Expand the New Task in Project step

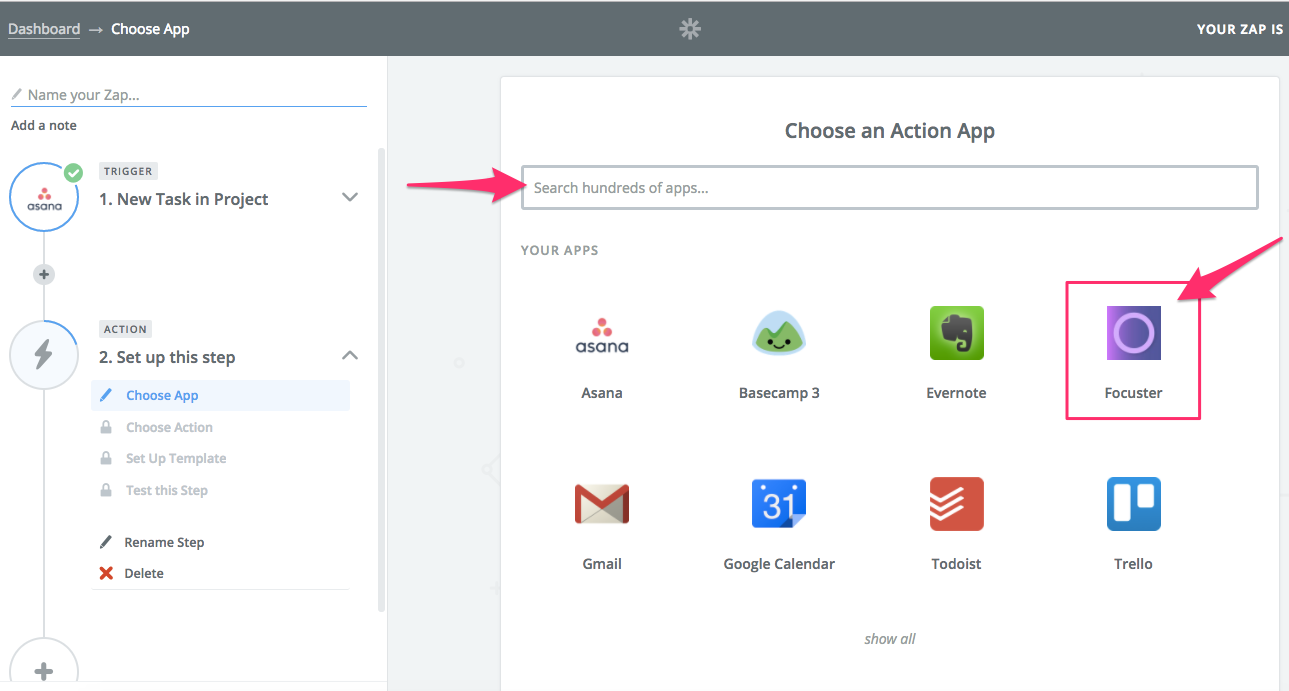point(350,197)
